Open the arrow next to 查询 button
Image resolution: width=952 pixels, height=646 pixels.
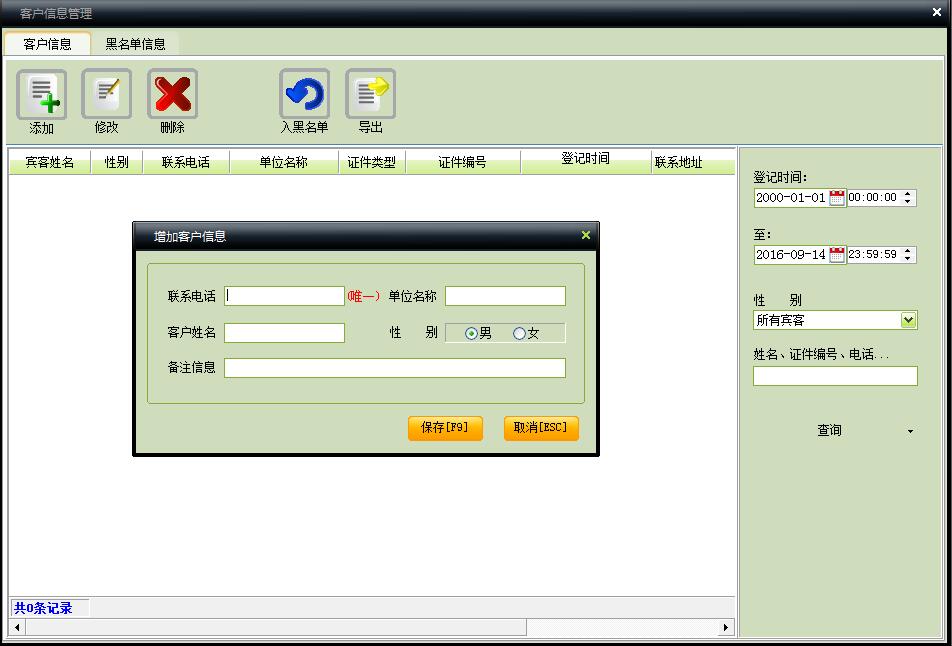click(x=909, y=431)
